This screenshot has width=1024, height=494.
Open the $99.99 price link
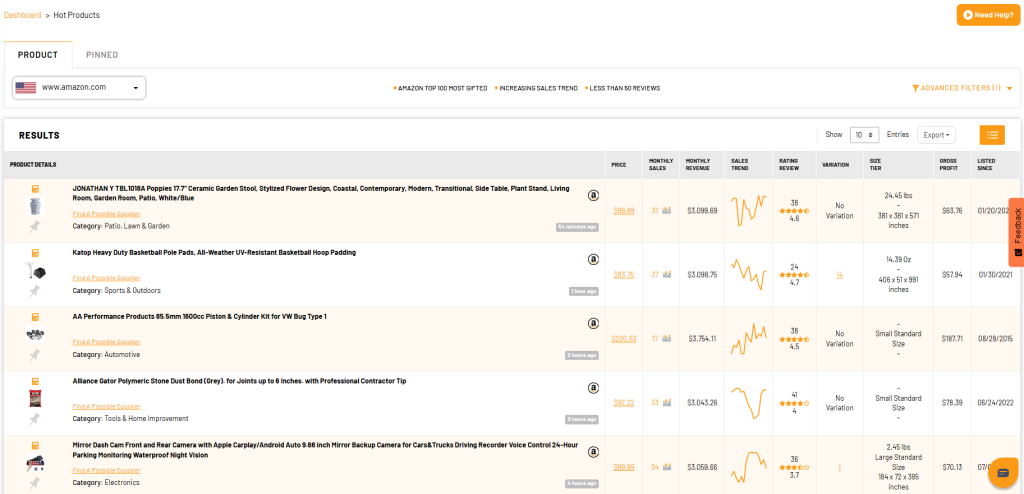tap(624, 210)
